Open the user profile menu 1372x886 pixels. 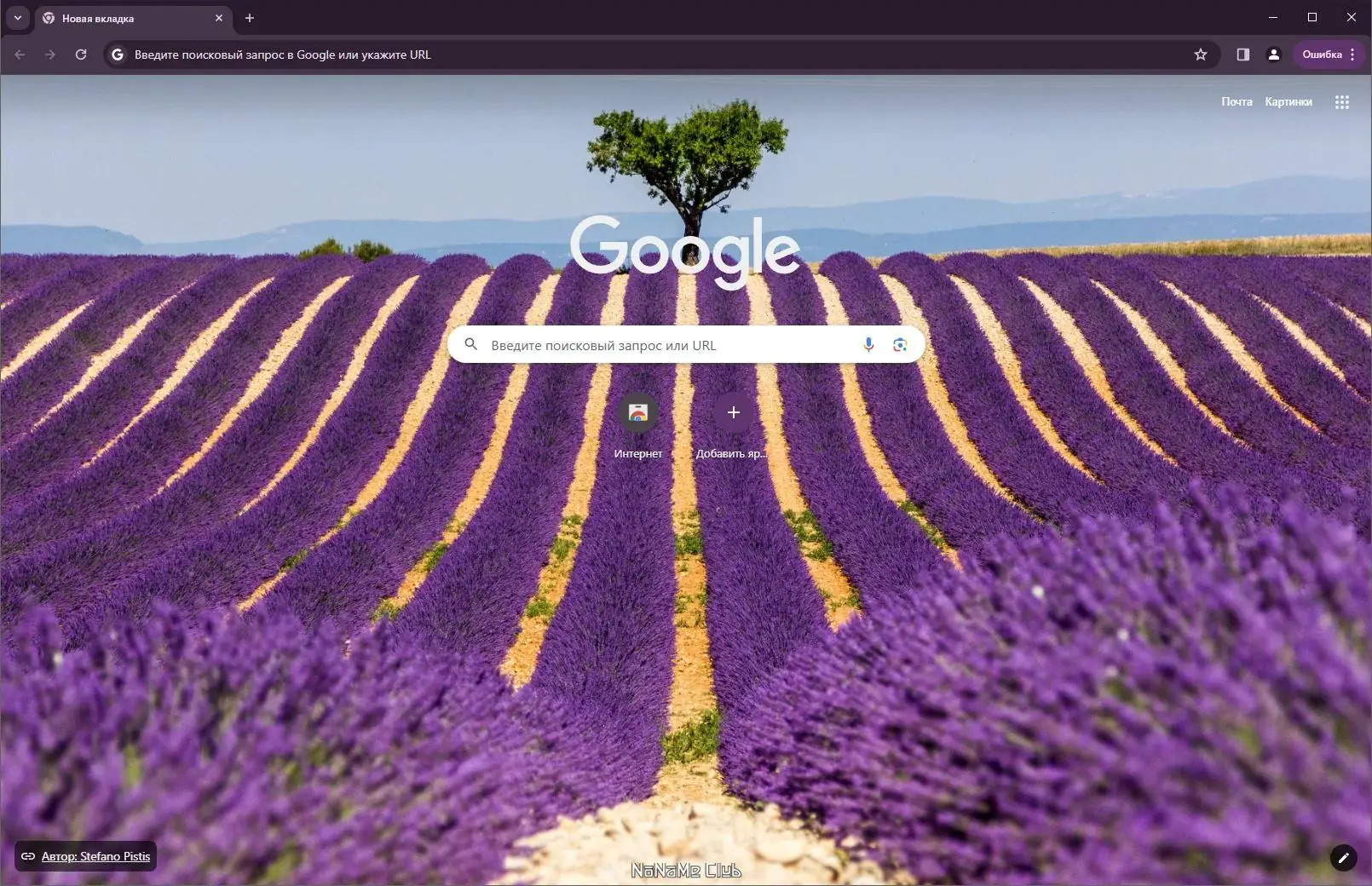[x=1274, y=55]
